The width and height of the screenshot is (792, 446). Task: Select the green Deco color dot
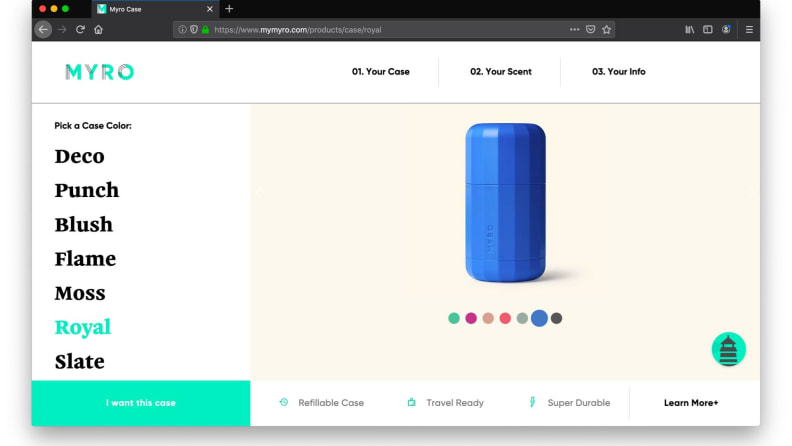tap(454, 318)
